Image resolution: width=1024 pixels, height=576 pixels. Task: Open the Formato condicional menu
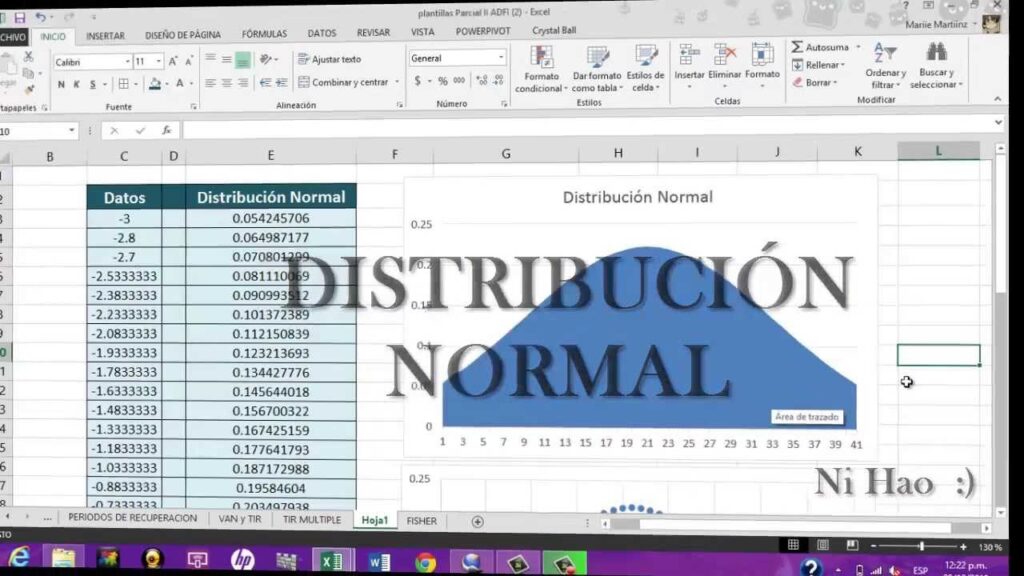(540, 70)
